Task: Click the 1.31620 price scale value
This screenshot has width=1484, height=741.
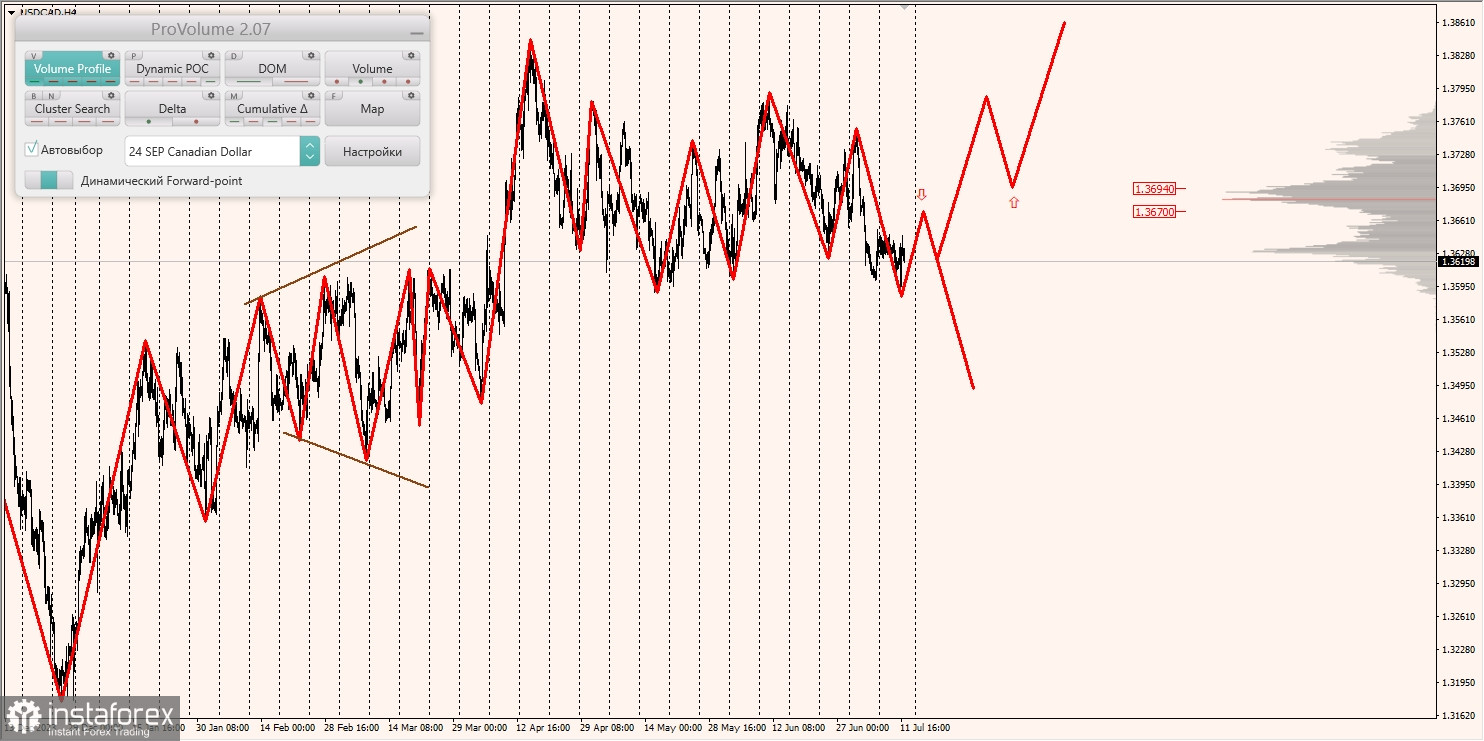Action: click(1458, 715)
